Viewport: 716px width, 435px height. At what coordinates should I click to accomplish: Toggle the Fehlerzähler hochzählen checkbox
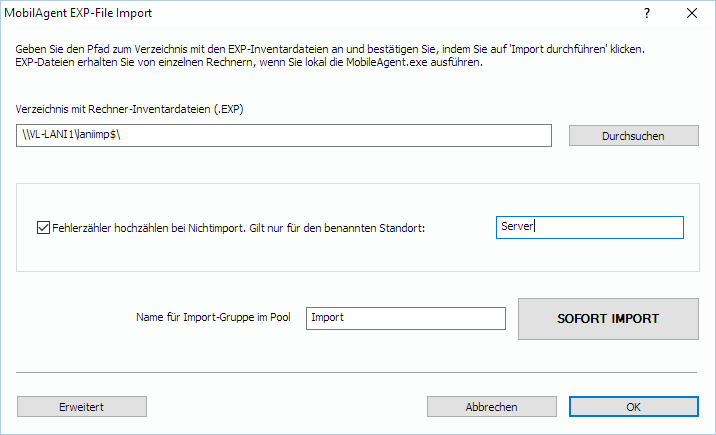click(x=43, y=227)
